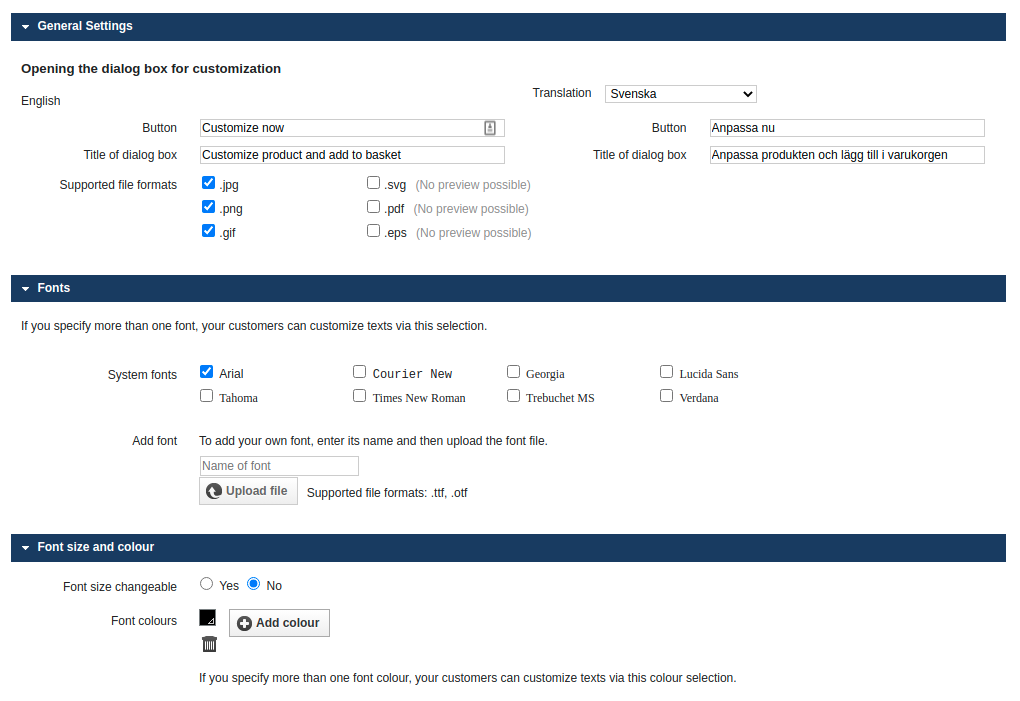Delete the font colour with trash icon
Image resolution: width=1020 pixels, height=701 pixels.
point(209,644)
